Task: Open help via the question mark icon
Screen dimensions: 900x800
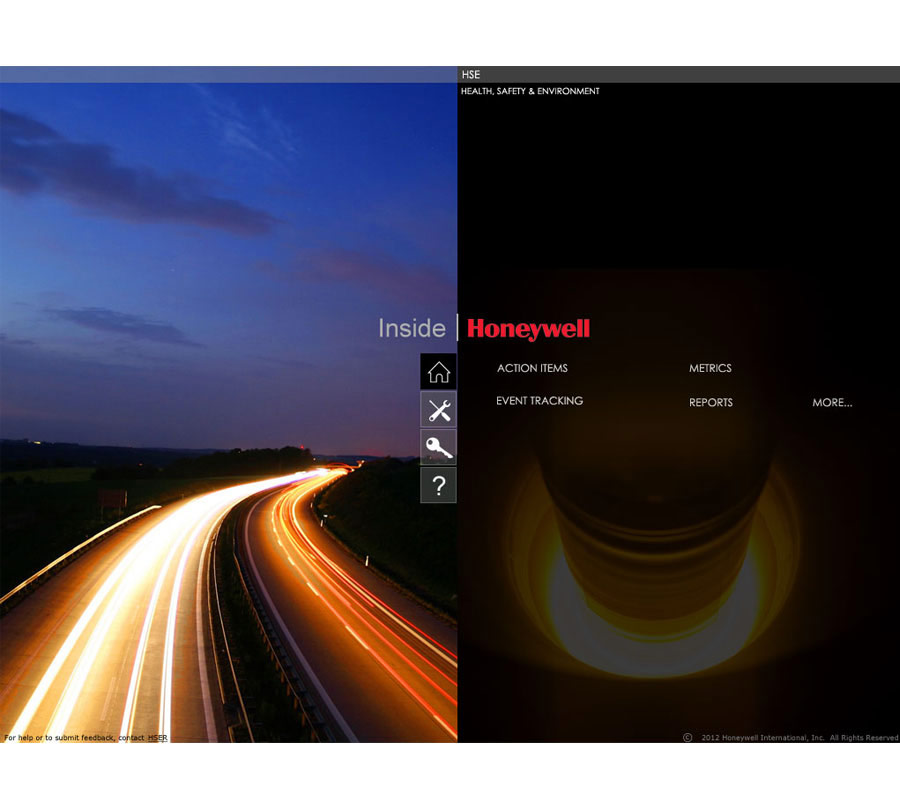Action: (x=438, y=486)
